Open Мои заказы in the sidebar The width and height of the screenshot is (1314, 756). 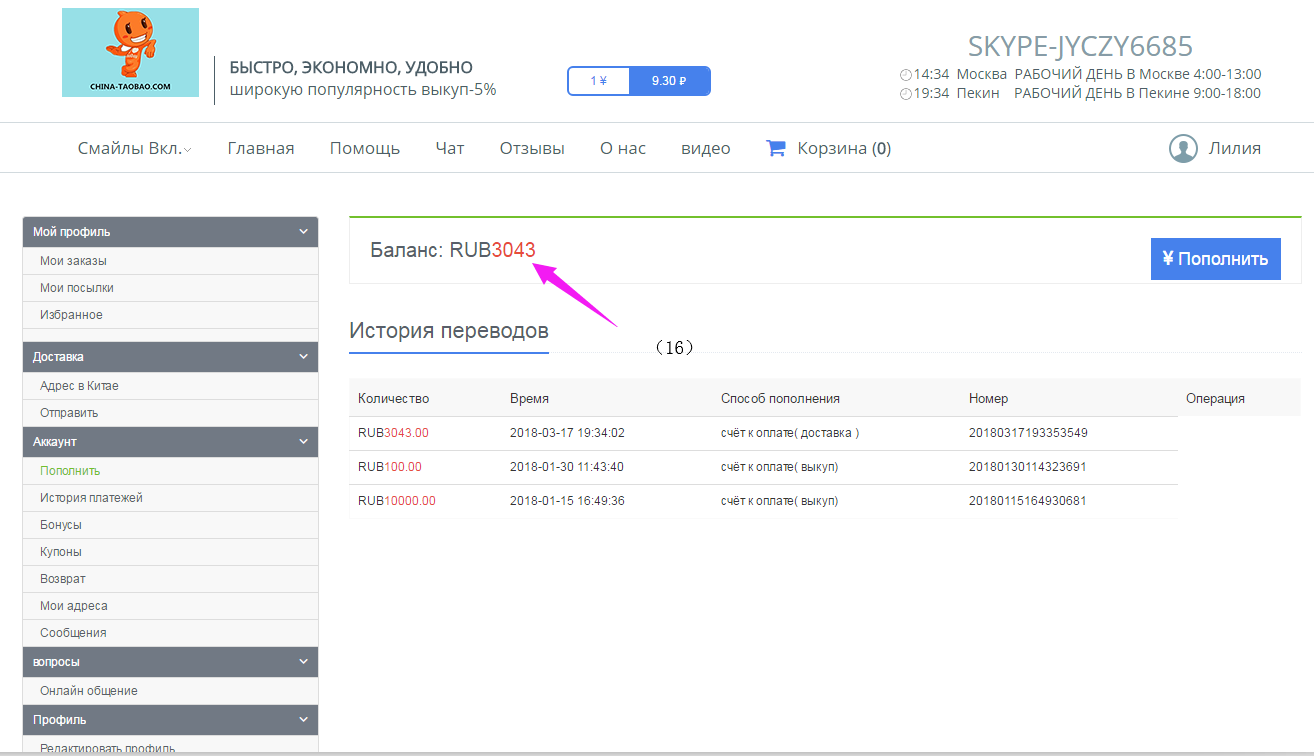pyautogui.click(x=73, y=261)
